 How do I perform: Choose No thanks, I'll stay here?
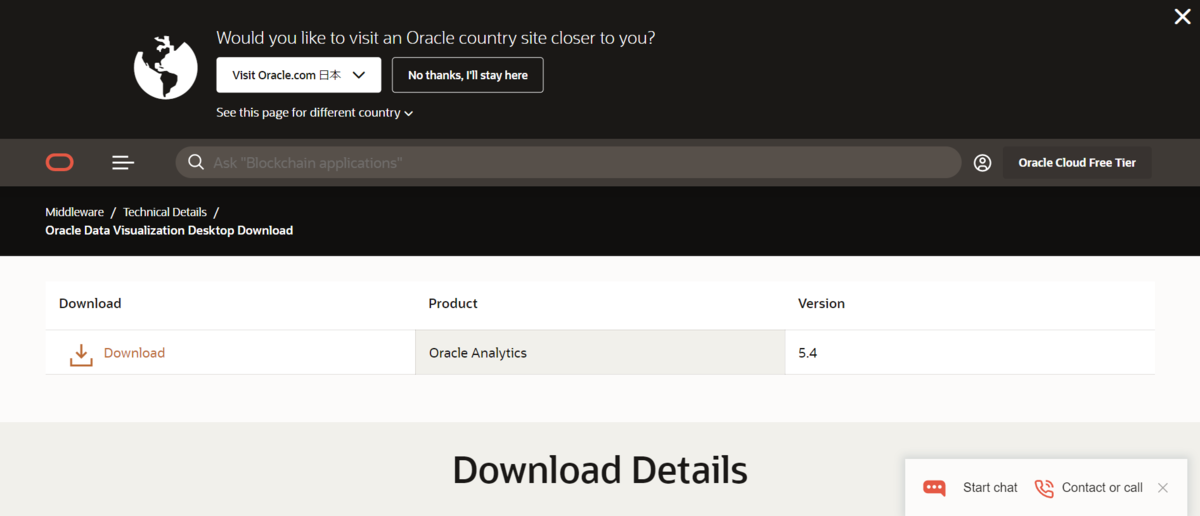(x=467, y=75)
